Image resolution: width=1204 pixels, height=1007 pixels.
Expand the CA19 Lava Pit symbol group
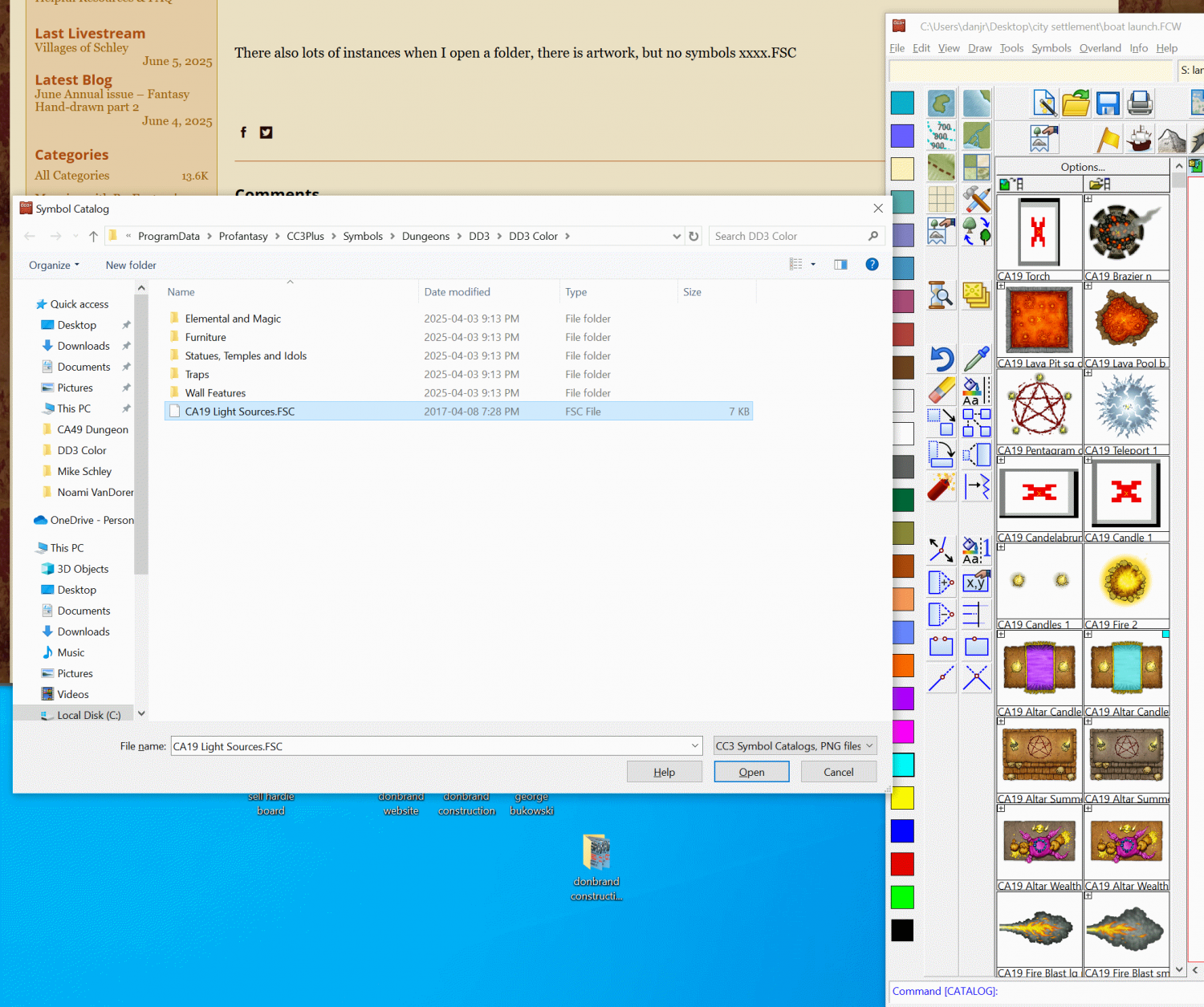[1001, 286]
